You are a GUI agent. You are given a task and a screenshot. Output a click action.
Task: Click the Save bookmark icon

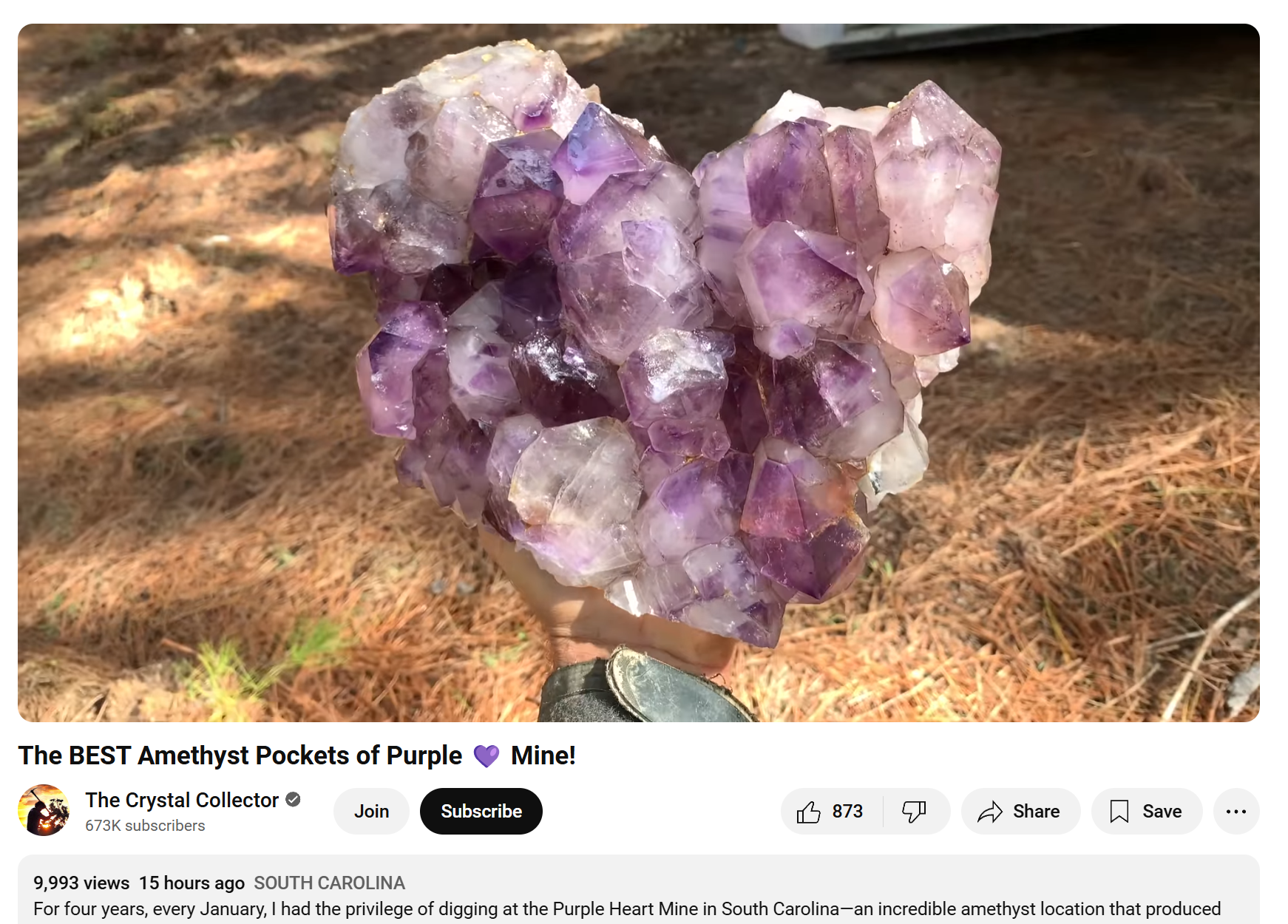(x=1119, y=812)
